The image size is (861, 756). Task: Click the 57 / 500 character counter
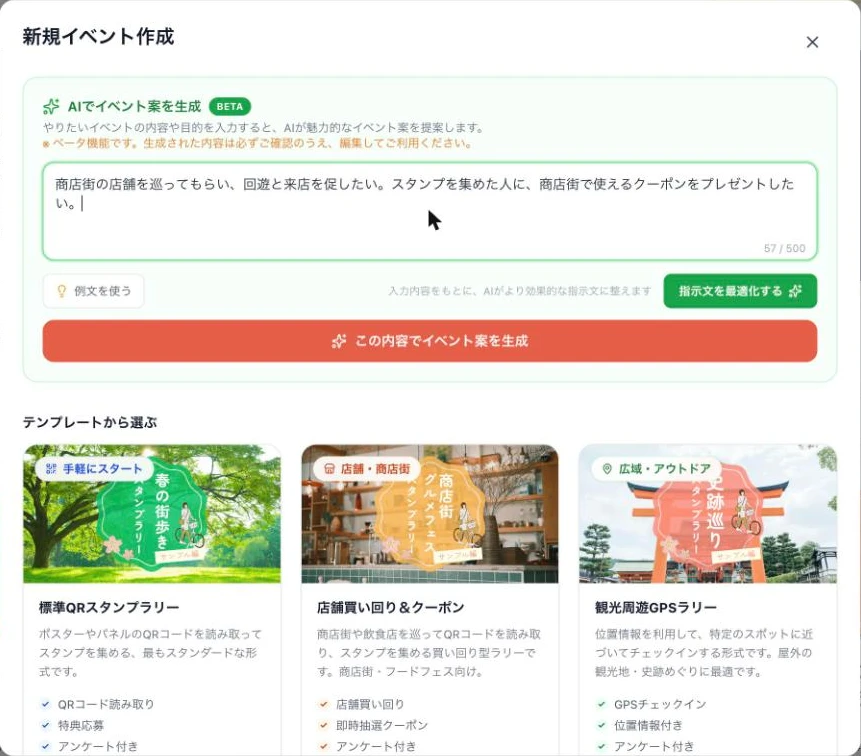(784, 248)
